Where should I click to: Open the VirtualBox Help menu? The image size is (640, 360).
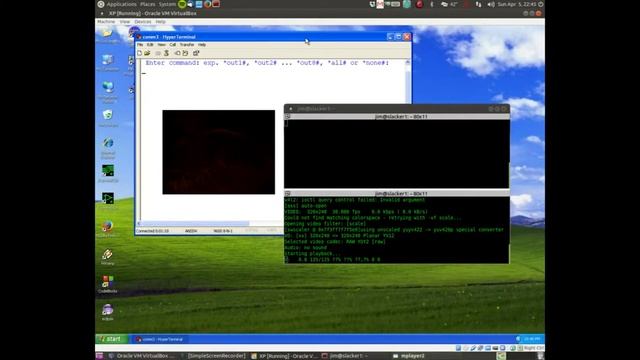pos(160,22)
